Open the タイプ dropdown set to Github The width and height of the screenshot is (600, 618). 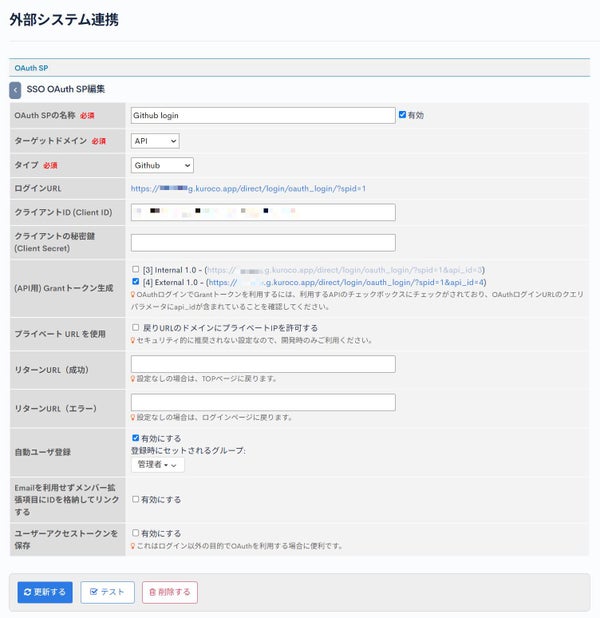click(x=162, y=166)
